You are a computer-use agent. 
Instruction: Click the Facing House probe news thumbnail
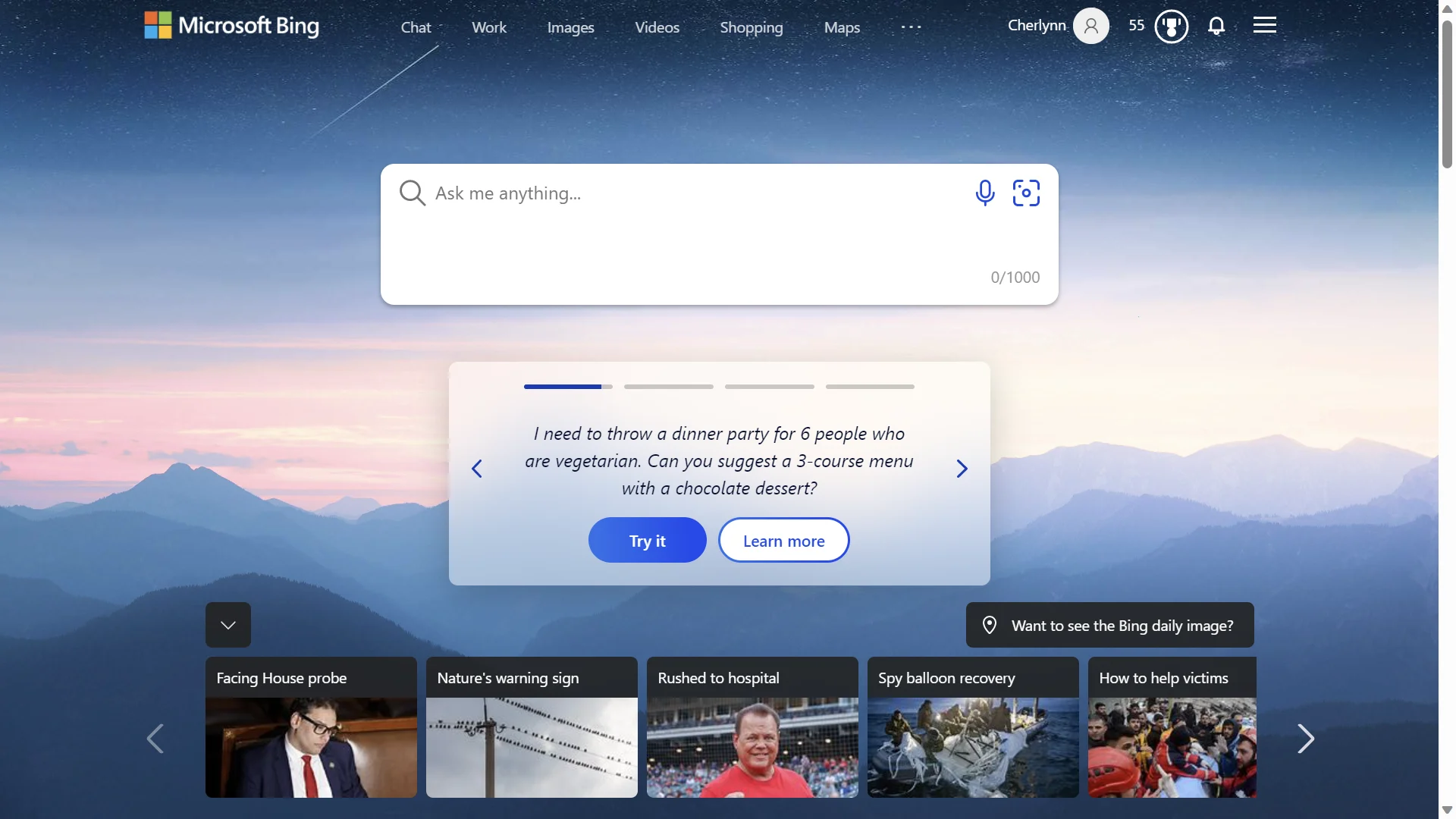pyautogui.click(x=311, y=727)
